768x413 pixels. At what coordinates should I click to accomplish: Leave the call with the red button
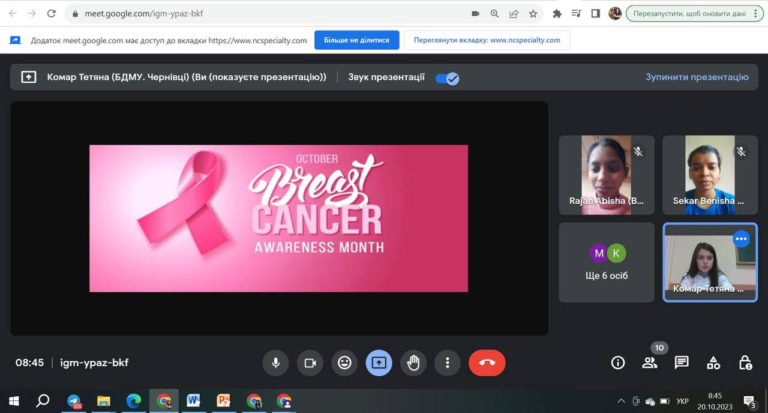(487, 362)
